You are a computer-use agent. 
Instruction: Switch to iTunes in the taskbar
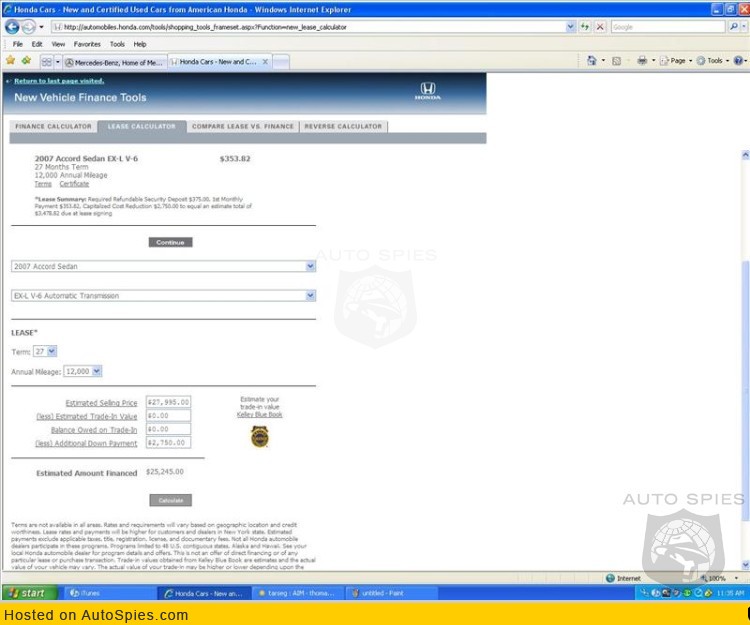pos(109,593)
